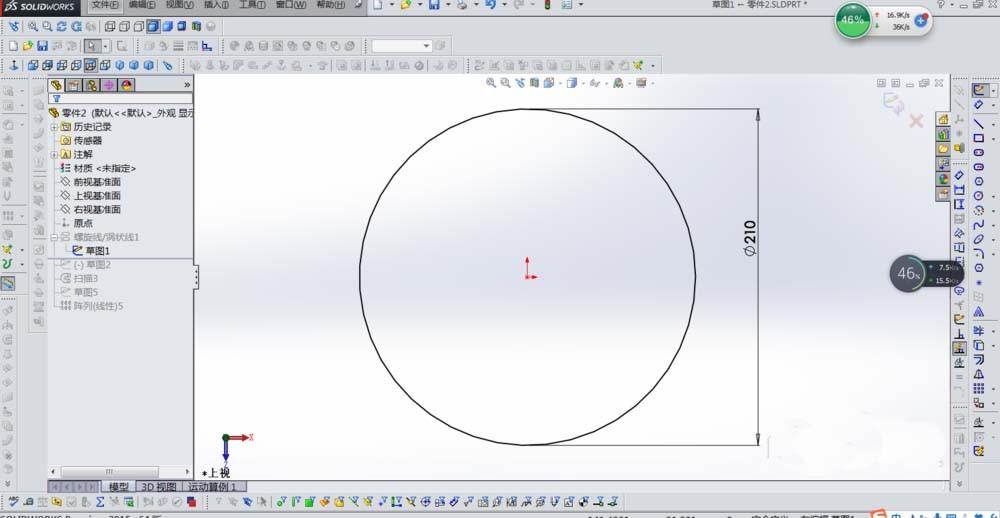Open the task pane home icon

943,119
